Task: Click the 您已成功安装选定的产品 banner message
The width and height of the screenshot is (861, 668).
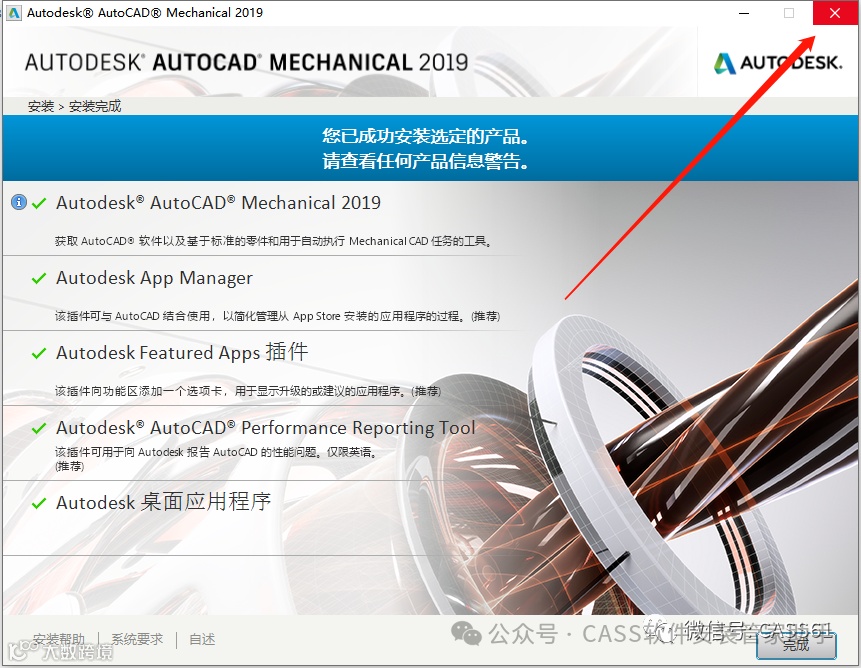Action: point(426,136)
